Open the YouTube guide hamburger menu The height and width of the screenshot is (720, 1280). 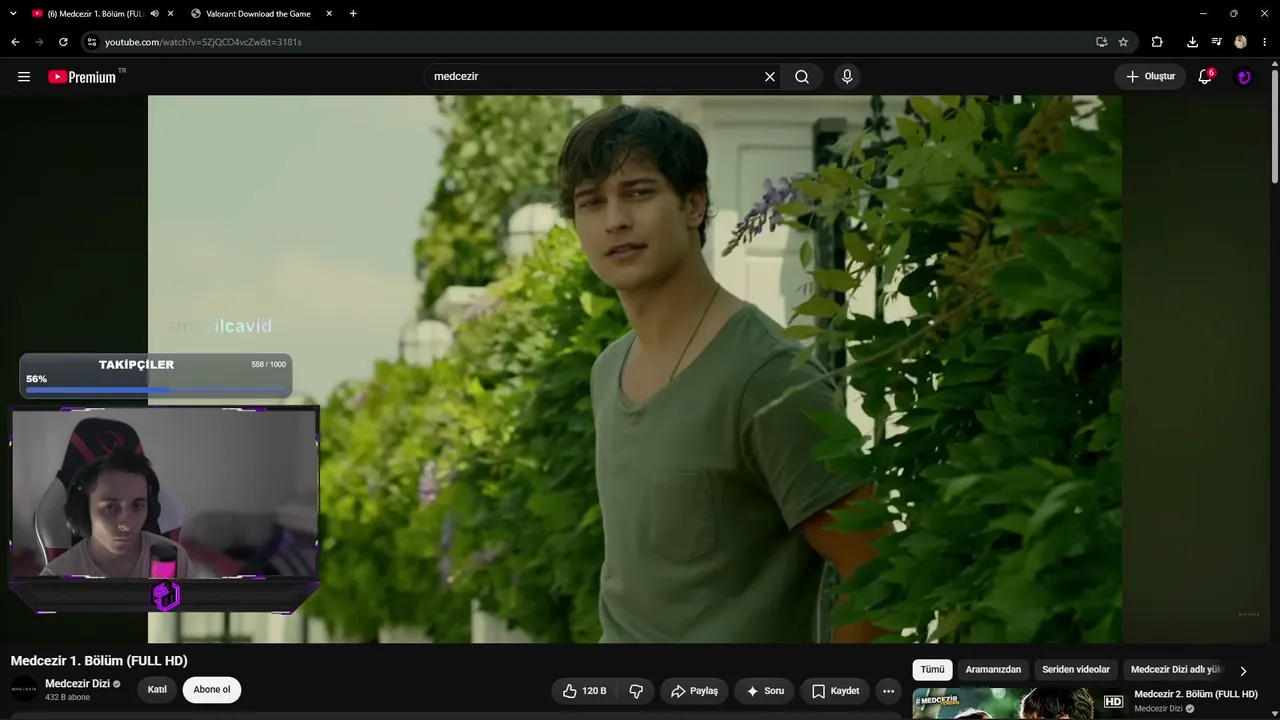click(x=24, y=77)
